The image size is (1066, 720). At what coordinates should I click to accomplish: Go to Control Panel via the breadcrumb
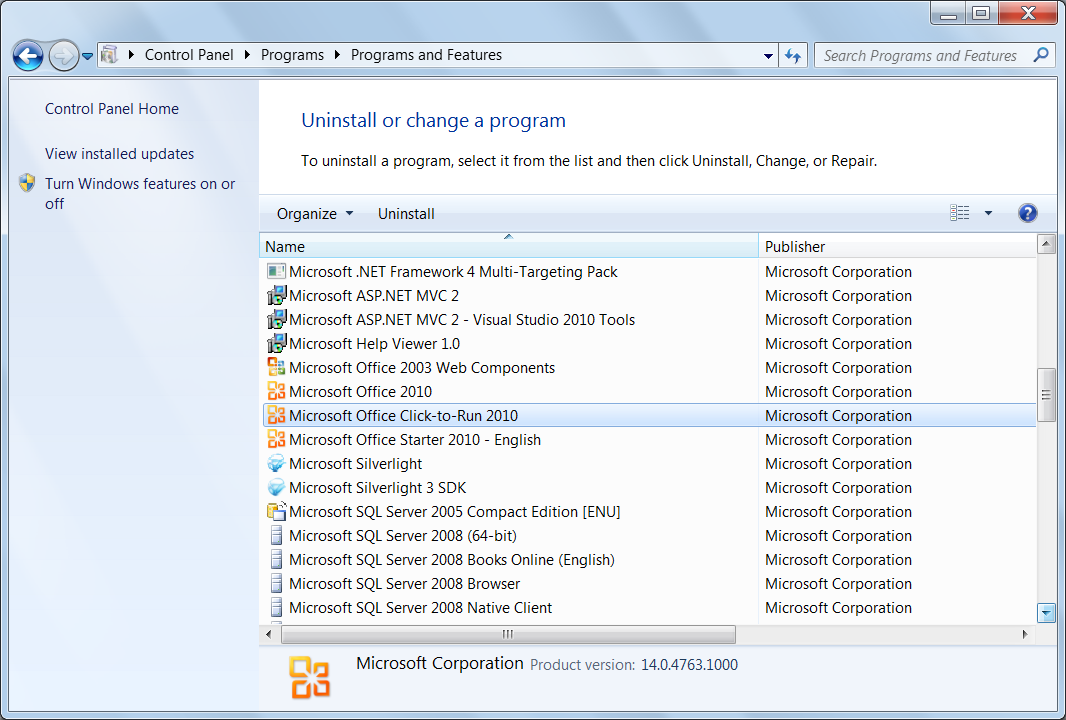point(189,55)
